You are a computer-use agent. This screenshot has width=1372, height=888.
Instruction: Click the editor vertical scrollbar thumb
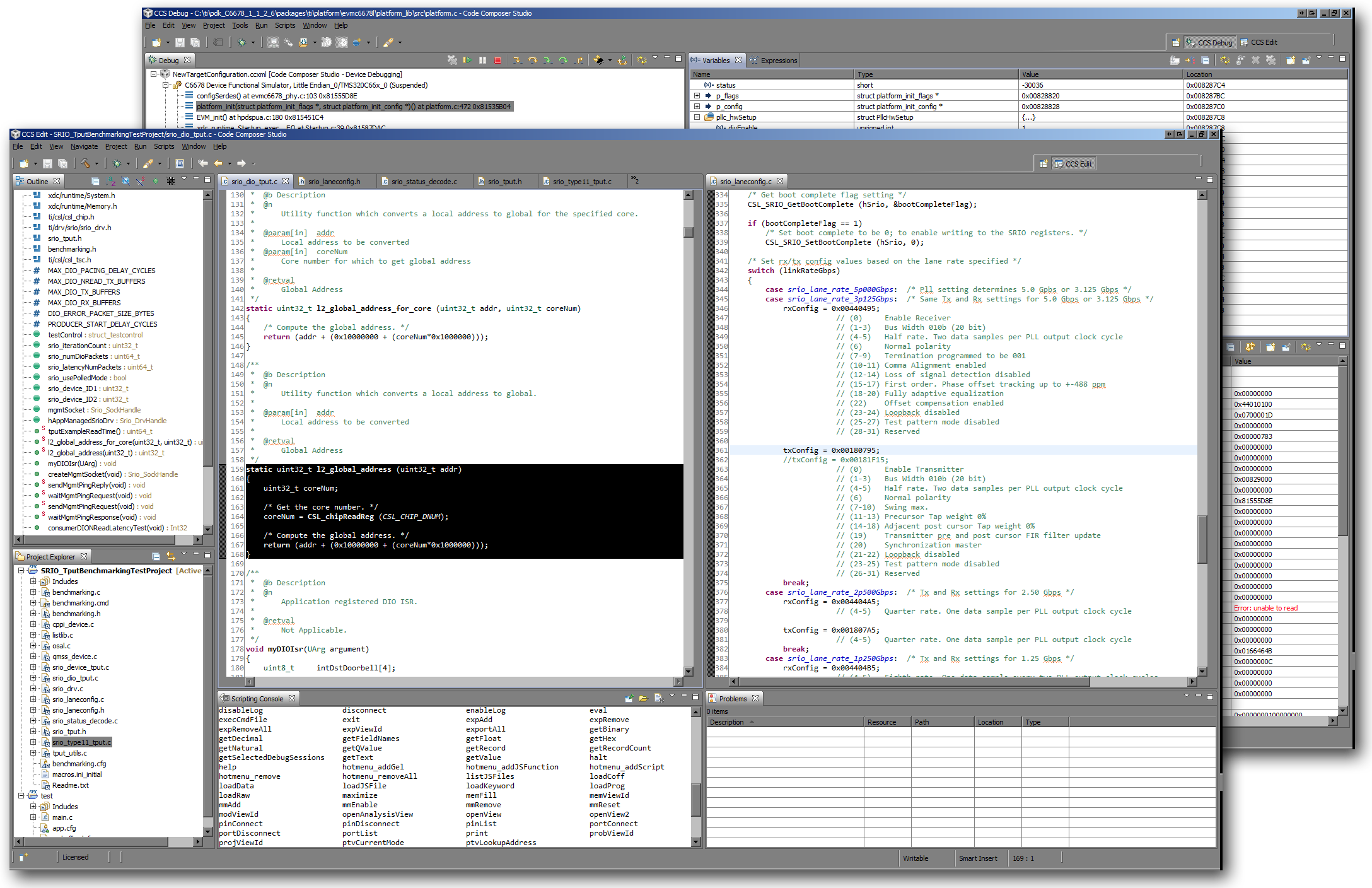pyautogui.click(x=689, y=232)
